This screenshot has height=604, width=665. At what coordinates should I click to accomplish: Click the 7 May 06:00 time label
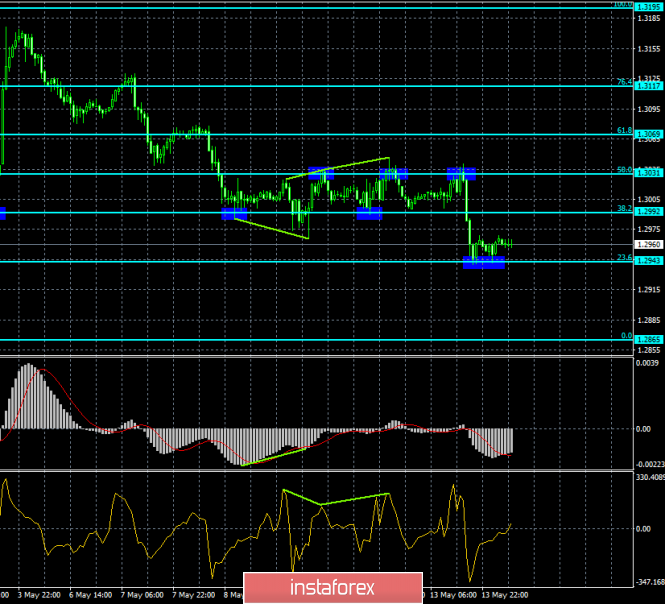[142, 595]
